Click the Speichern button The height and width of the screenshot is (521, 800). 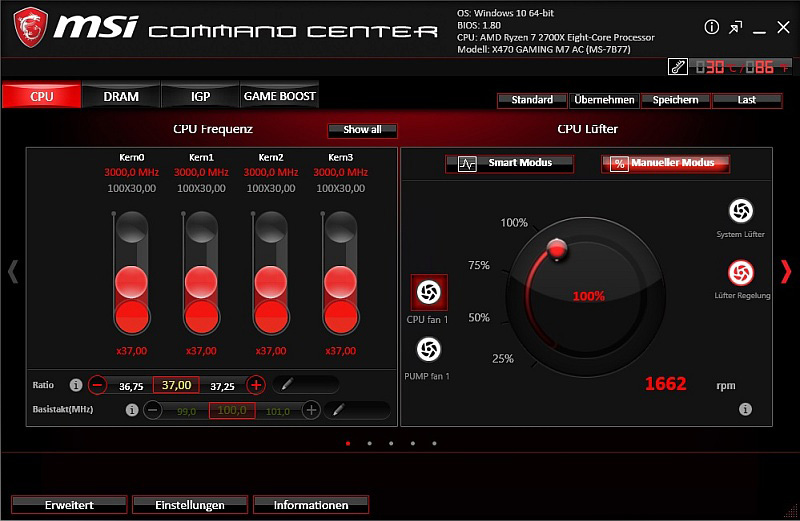676,100
